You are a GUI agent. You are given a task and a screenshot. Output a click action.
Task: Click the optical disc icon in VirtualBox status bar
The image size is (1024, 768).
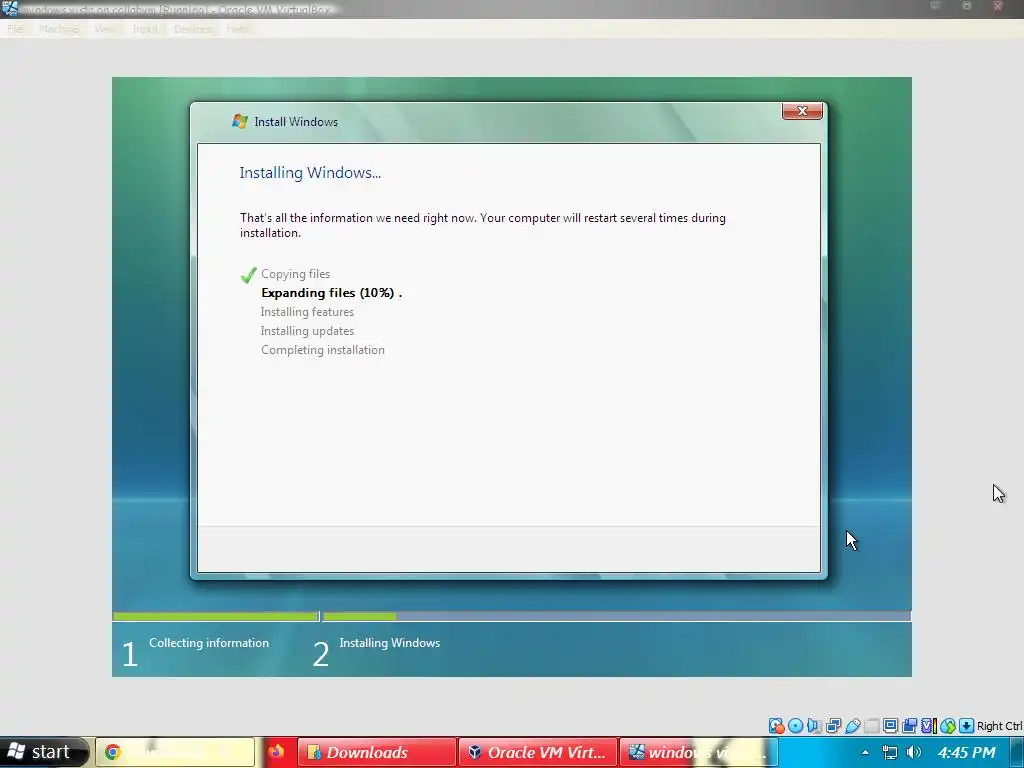[795, 726]
